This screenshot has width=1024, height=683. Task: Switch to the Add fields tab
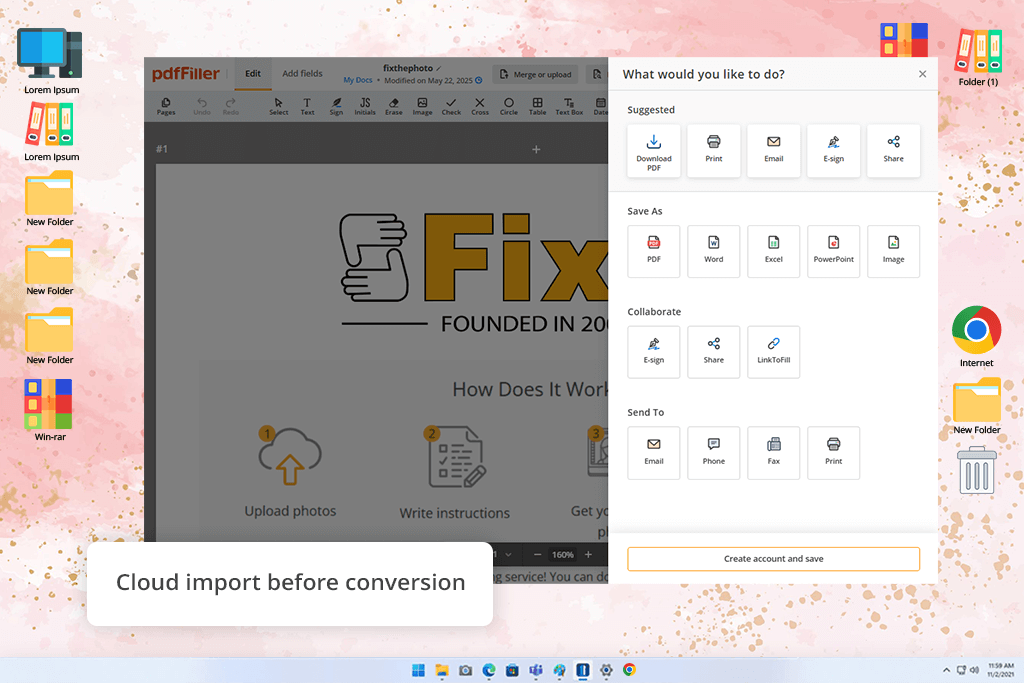click(302, 74)
